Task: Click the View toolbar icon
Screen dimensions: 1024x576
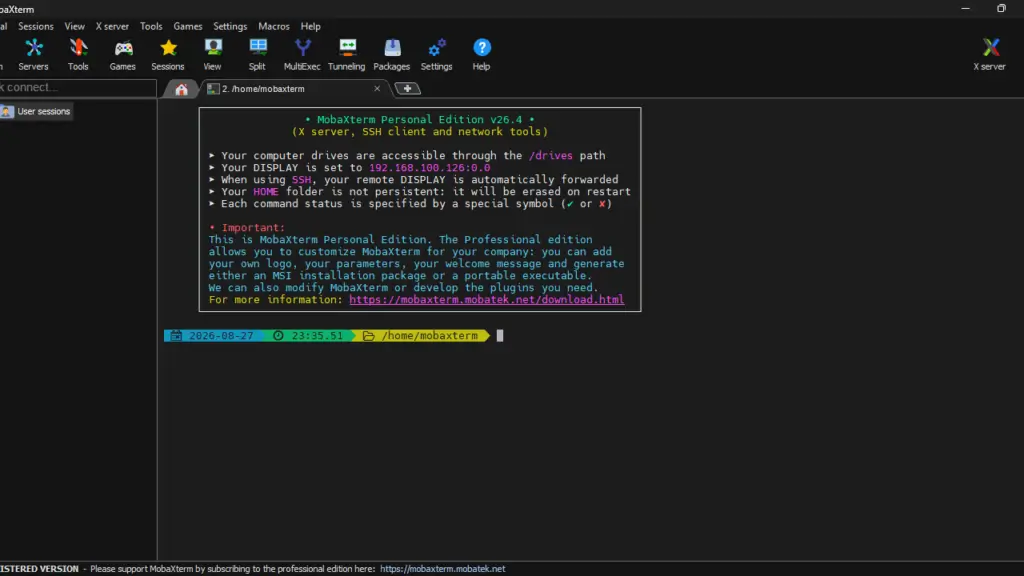Action: [x=212, y=54]
